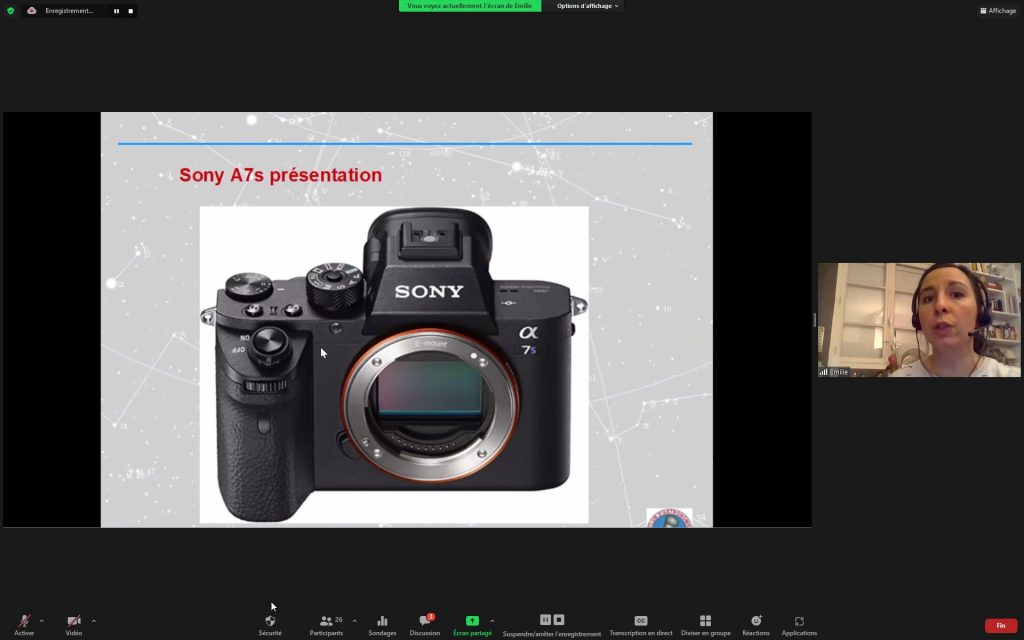End the meeting with the red Fin button
Viewport: 1024px width, 640px height.
coord(1000,626)
